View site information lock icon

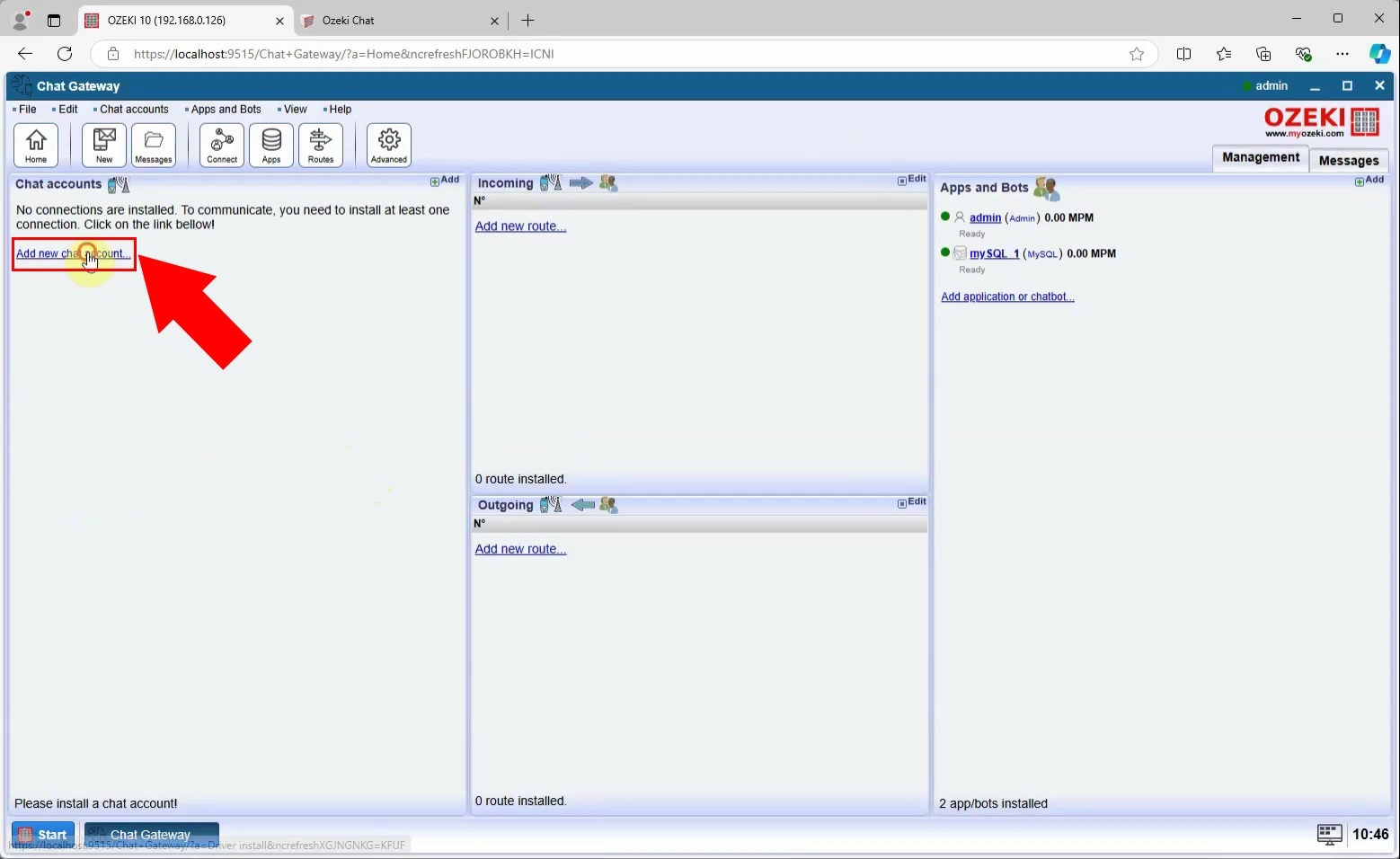tap(113, 54)
